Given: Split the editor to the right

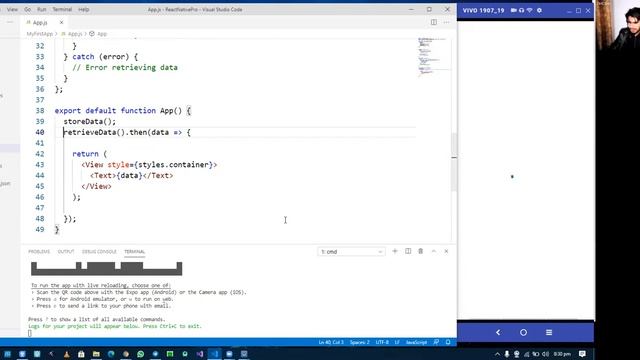Looking at the screenshot, I should 433,22.
